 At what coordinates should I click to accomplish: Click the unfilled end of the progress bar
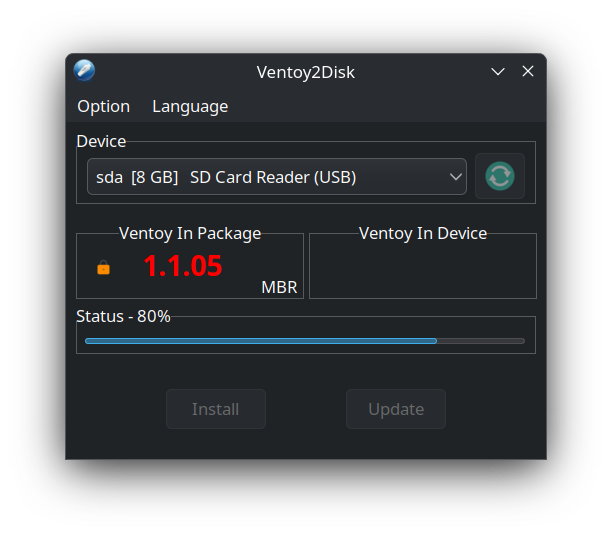click(x=480, y=341)
